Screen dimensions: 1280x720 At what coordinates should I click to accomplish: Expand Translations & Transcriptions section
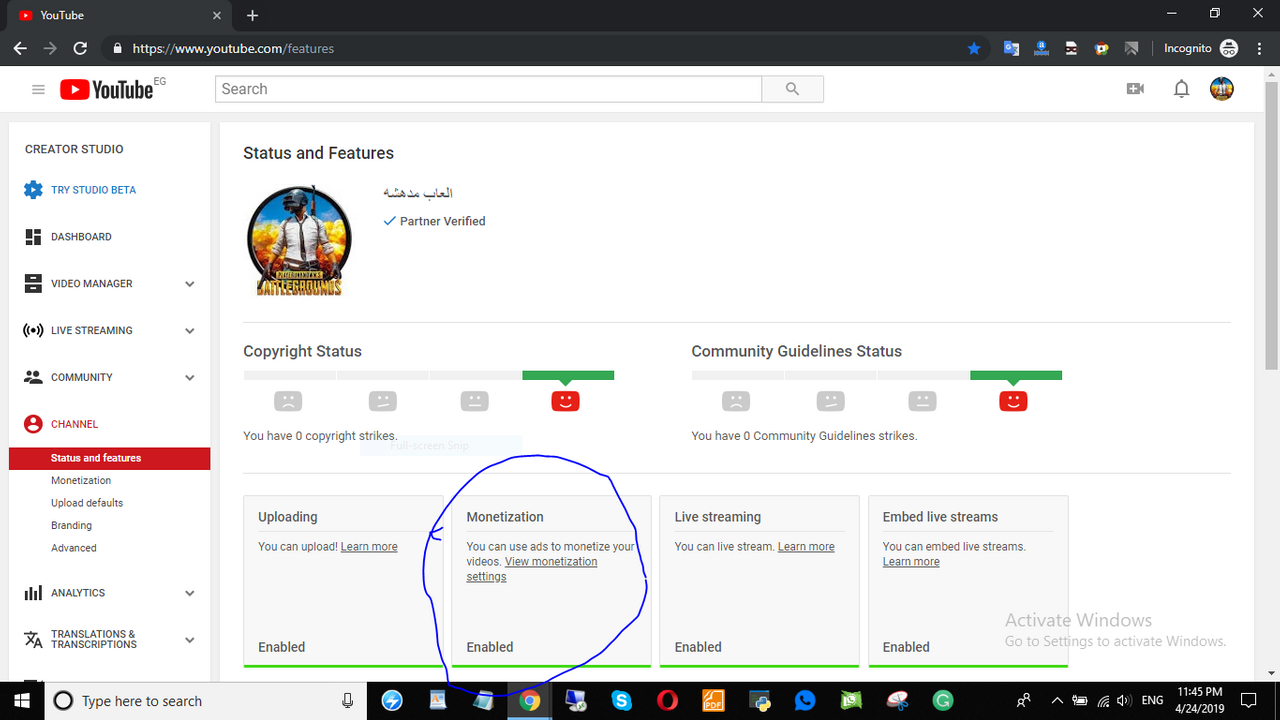pos(190,639)
